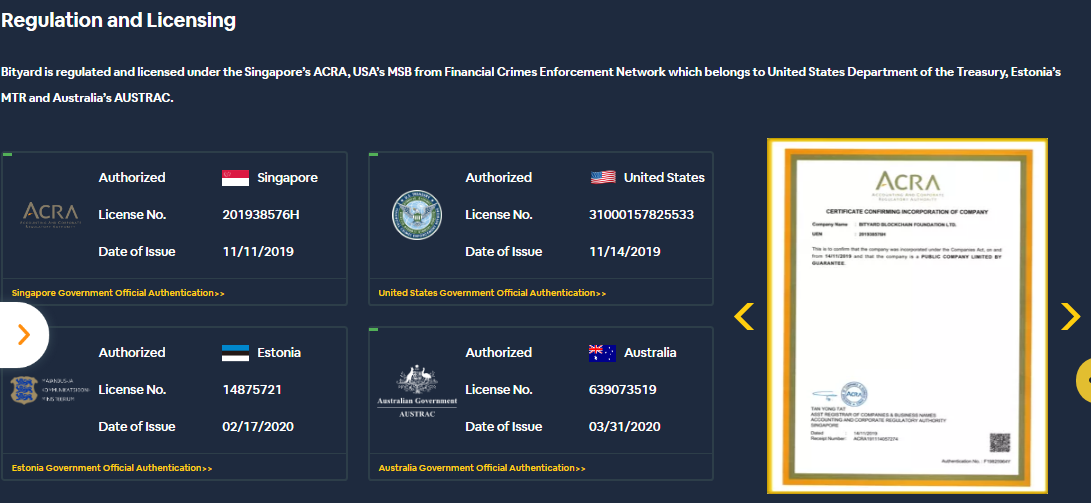Expand the white circular side arrow button

click(x=22, y=335)
